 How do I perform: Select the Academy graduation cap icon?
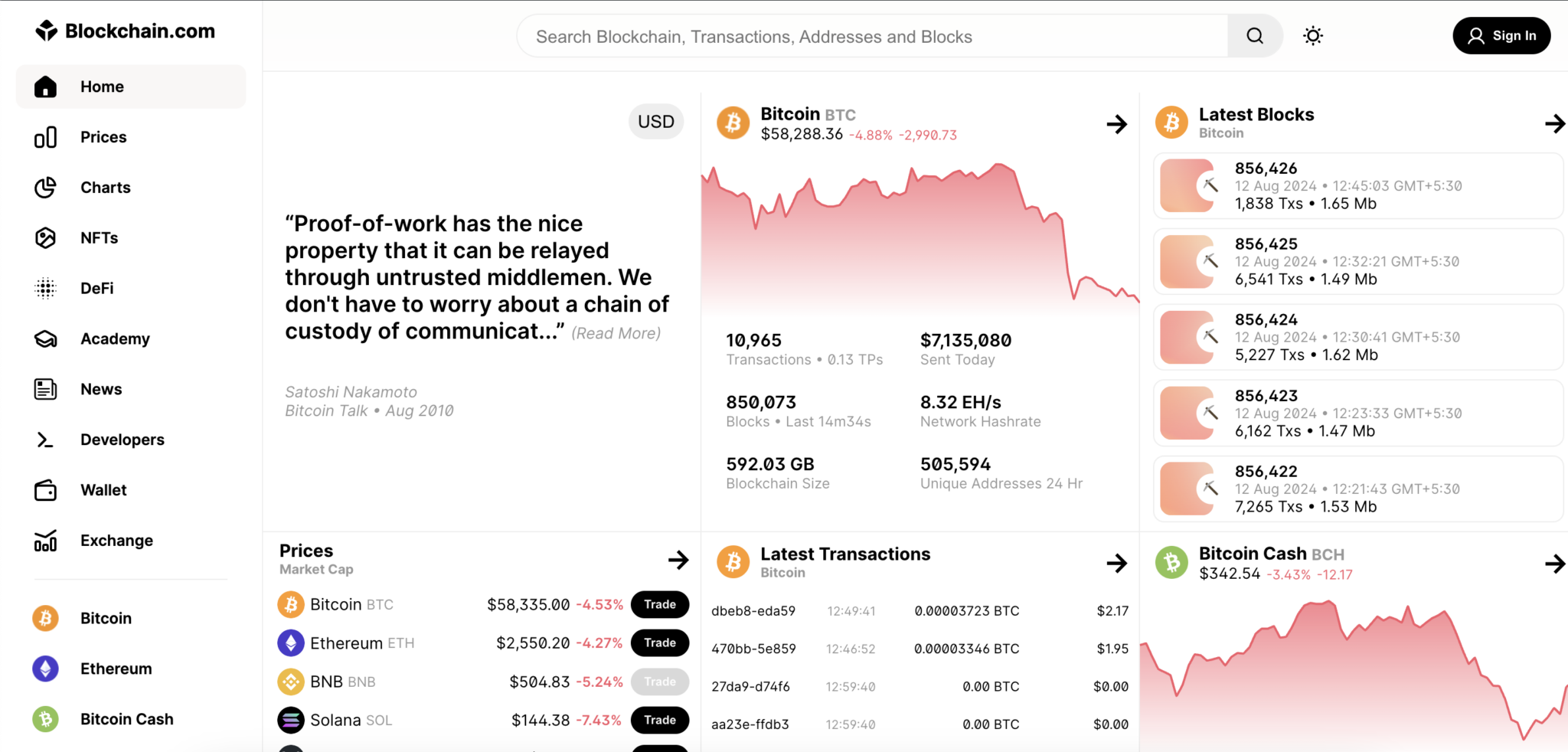(x=46, y=338)
